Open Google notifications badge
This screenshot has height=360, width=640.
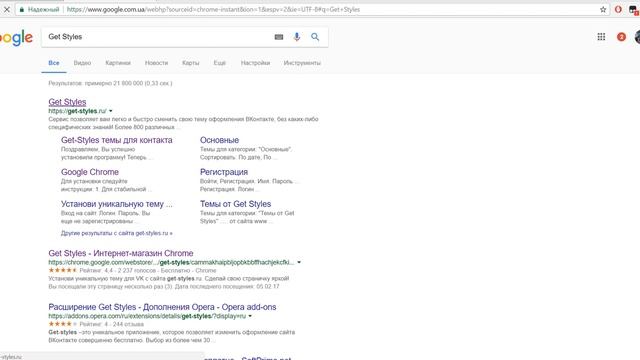click(x=621, y=37)
